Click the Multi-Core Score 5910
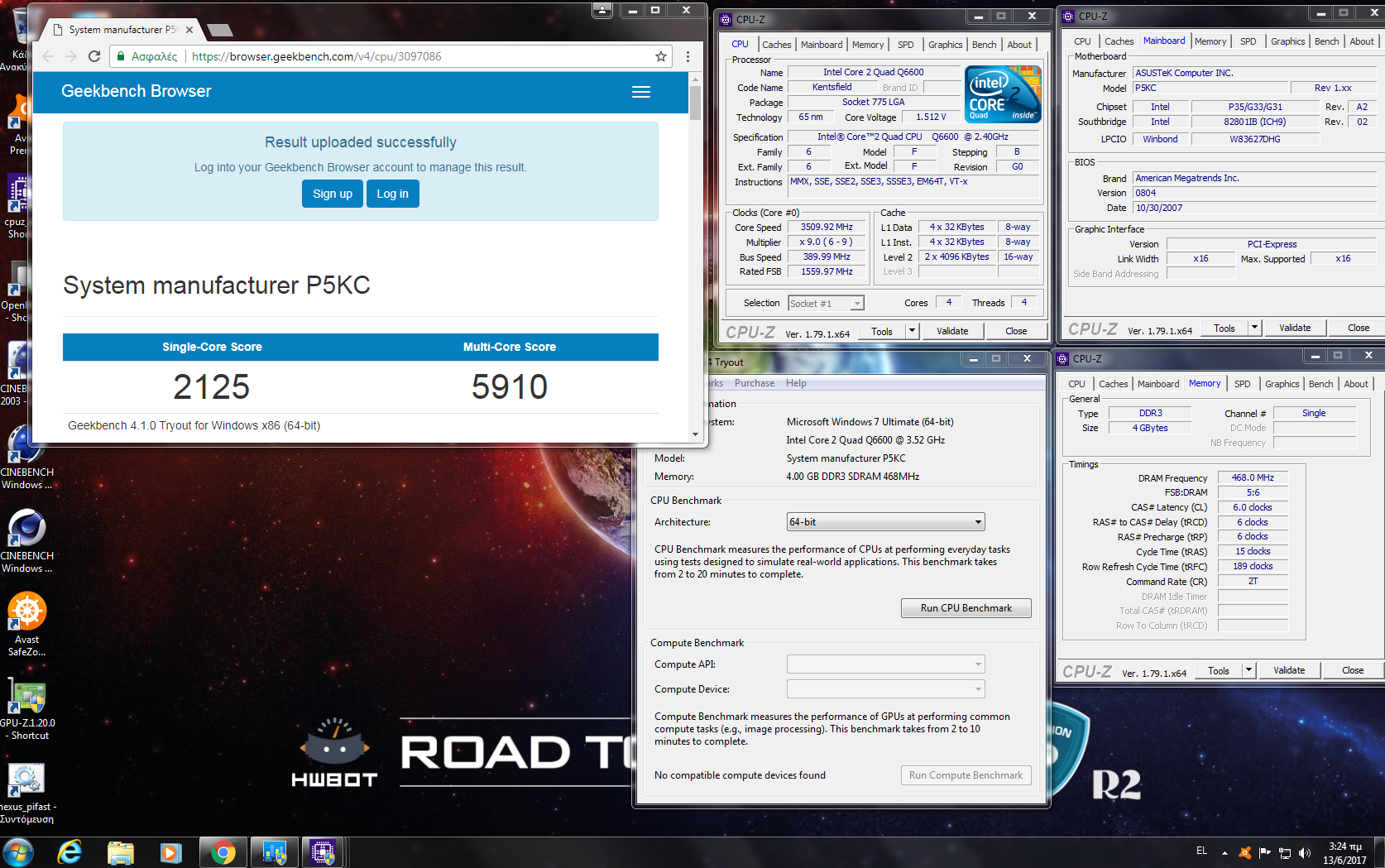Image resolution: width=1385 pixels, height=868 pixels. tap(510, 386)
